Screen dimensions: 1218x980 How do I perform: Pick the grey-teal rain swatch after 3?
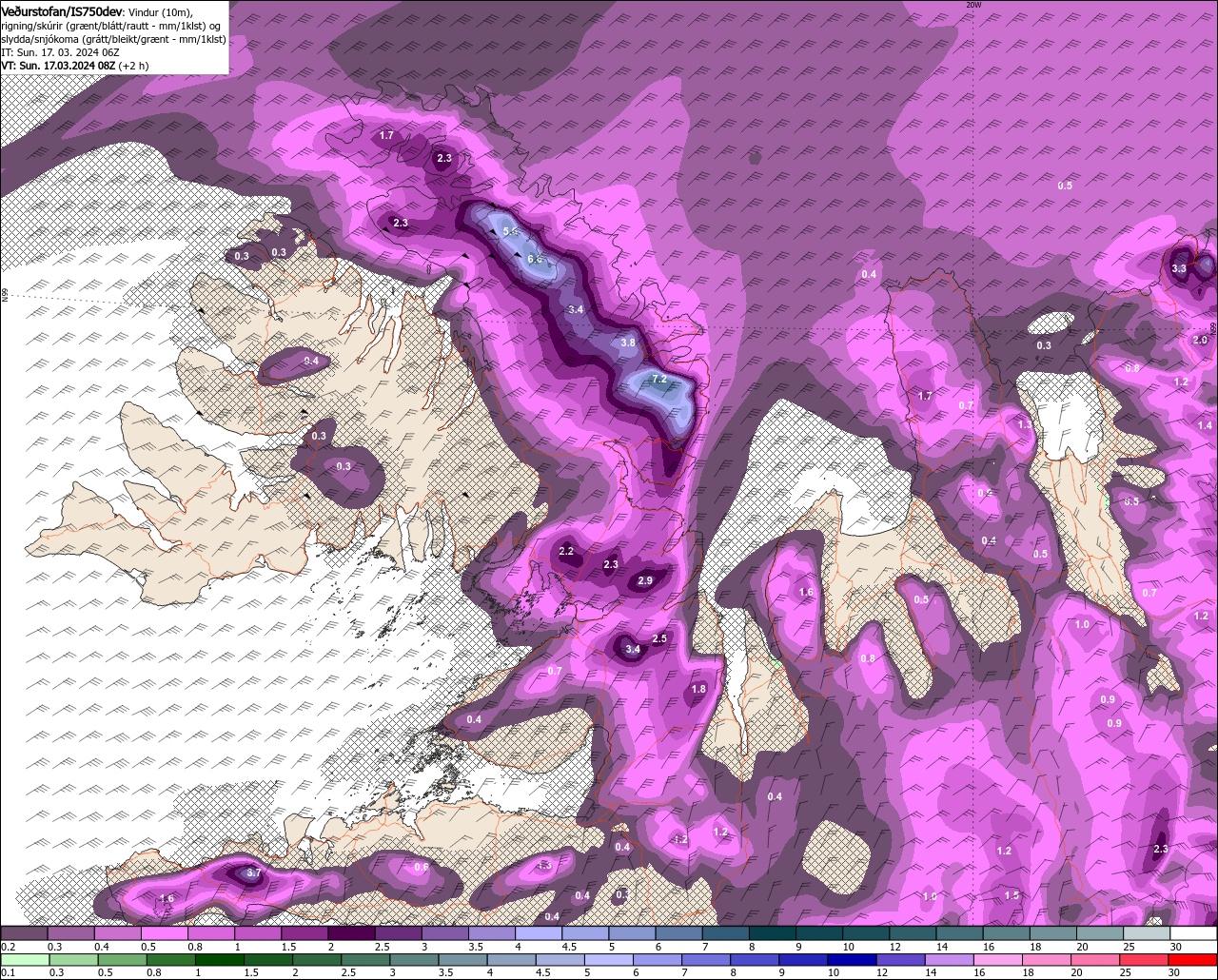(x=413, y=960)
